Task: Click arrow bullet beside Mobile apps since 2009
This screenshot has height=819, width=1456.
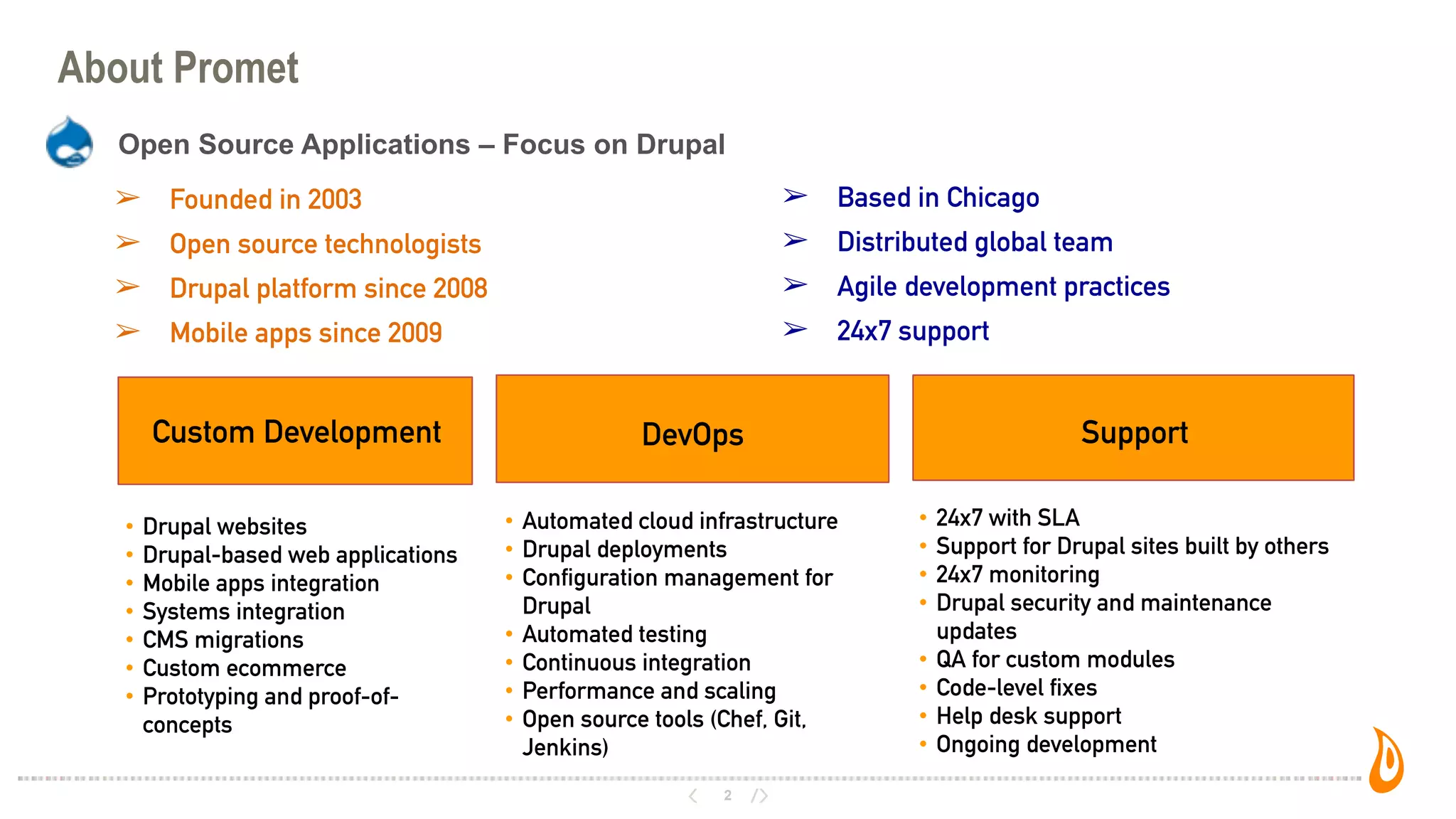Action: [128, 331]
